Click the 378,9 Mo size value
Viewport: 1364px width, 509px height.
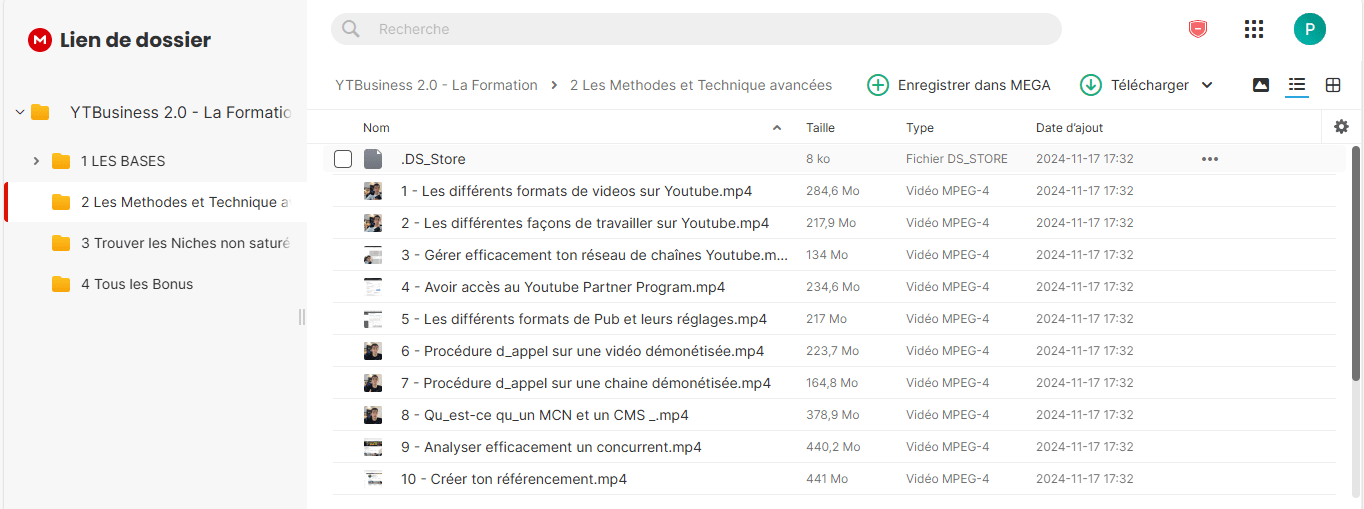click(x=833, y=415)
